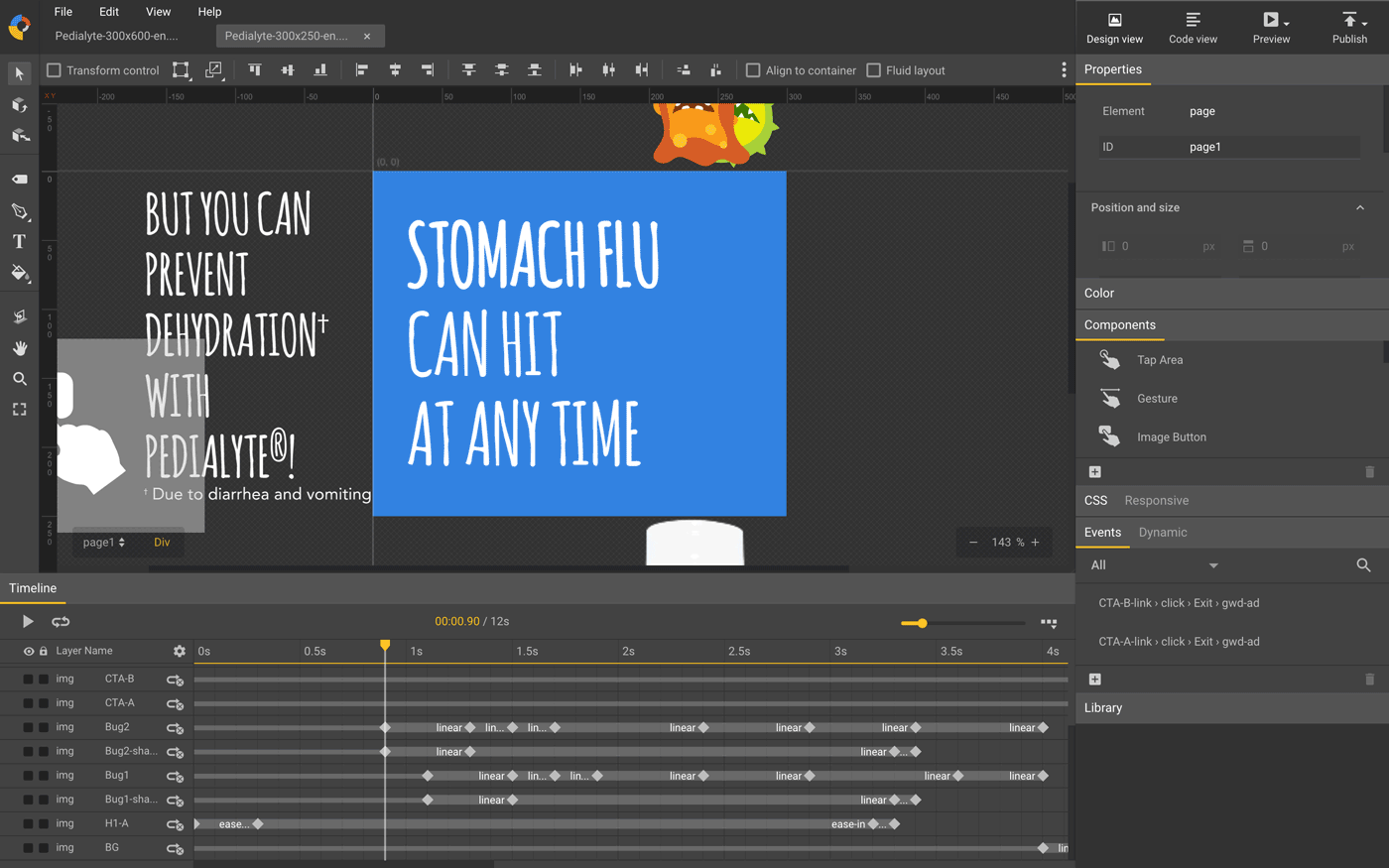Delete the selected event with trash button

(x=1370, y=680)
